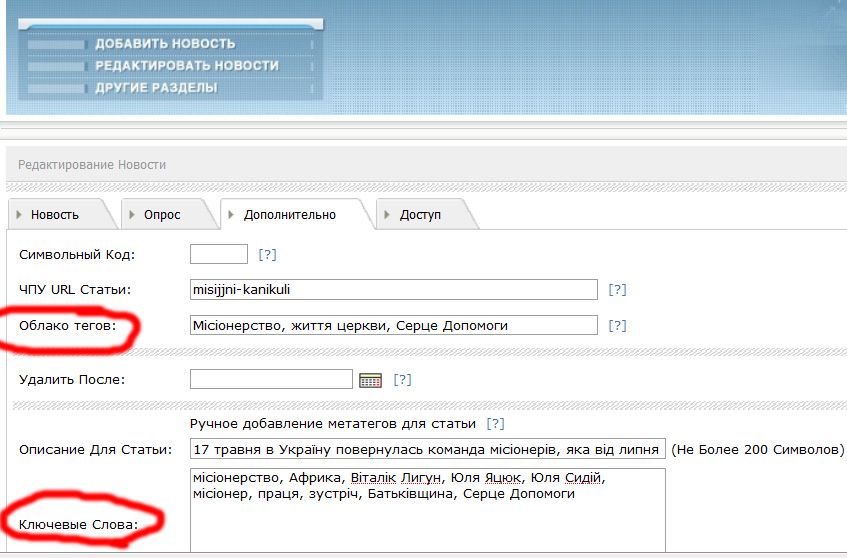847x558 pixels.
Task: Click the arrow icon on the Доступ tab
Action: click(387, 215)
